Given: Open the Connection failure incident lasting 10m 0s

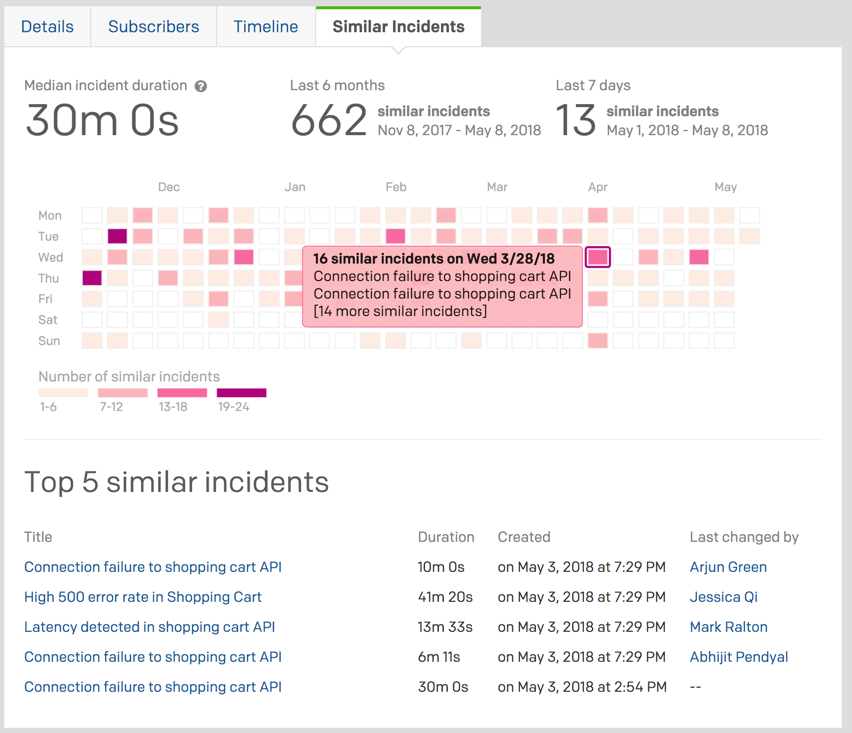Looking at the screenshot, I should [153, 567].
